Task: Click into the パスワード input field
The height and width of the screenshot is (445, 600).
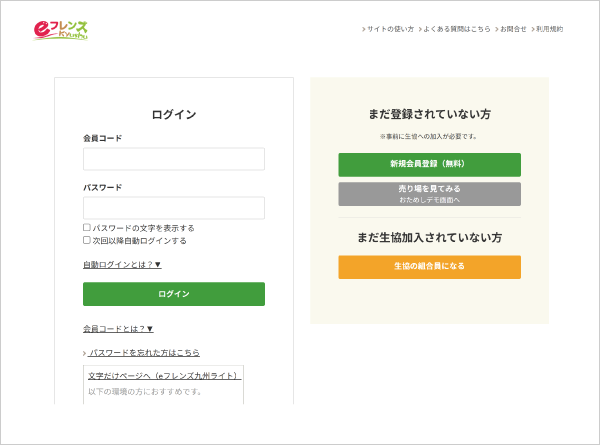Action: coord(173,208)
